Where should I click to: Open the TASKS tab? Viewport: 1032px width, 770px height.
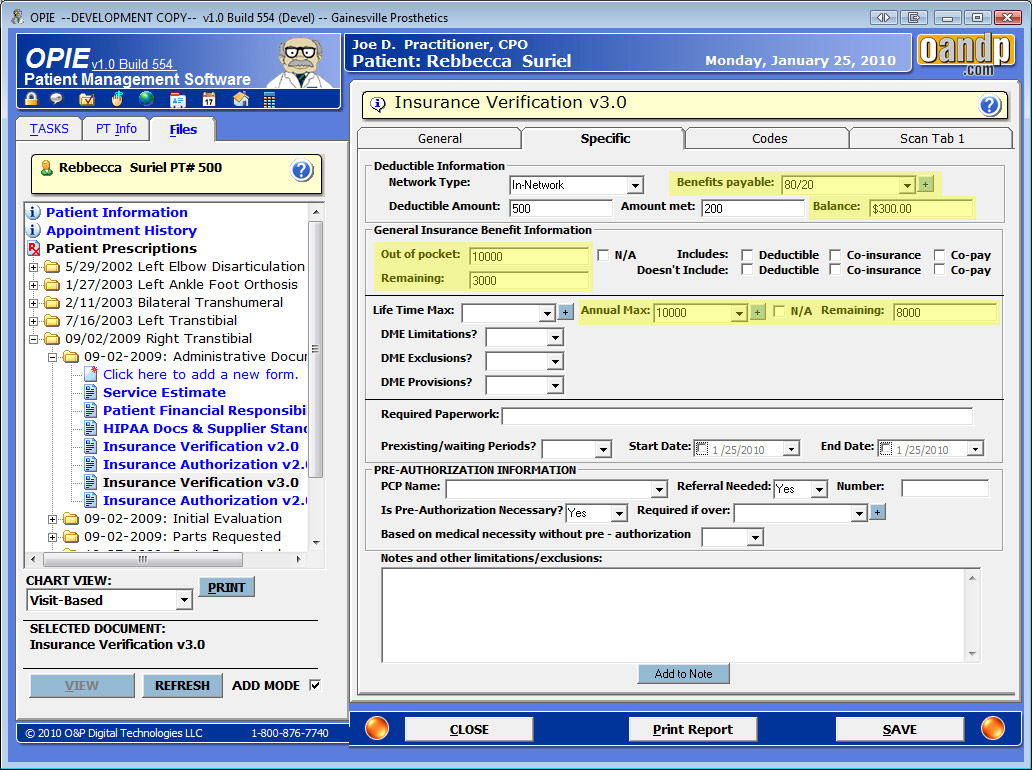pyautogui.click(x=49, y=128)
